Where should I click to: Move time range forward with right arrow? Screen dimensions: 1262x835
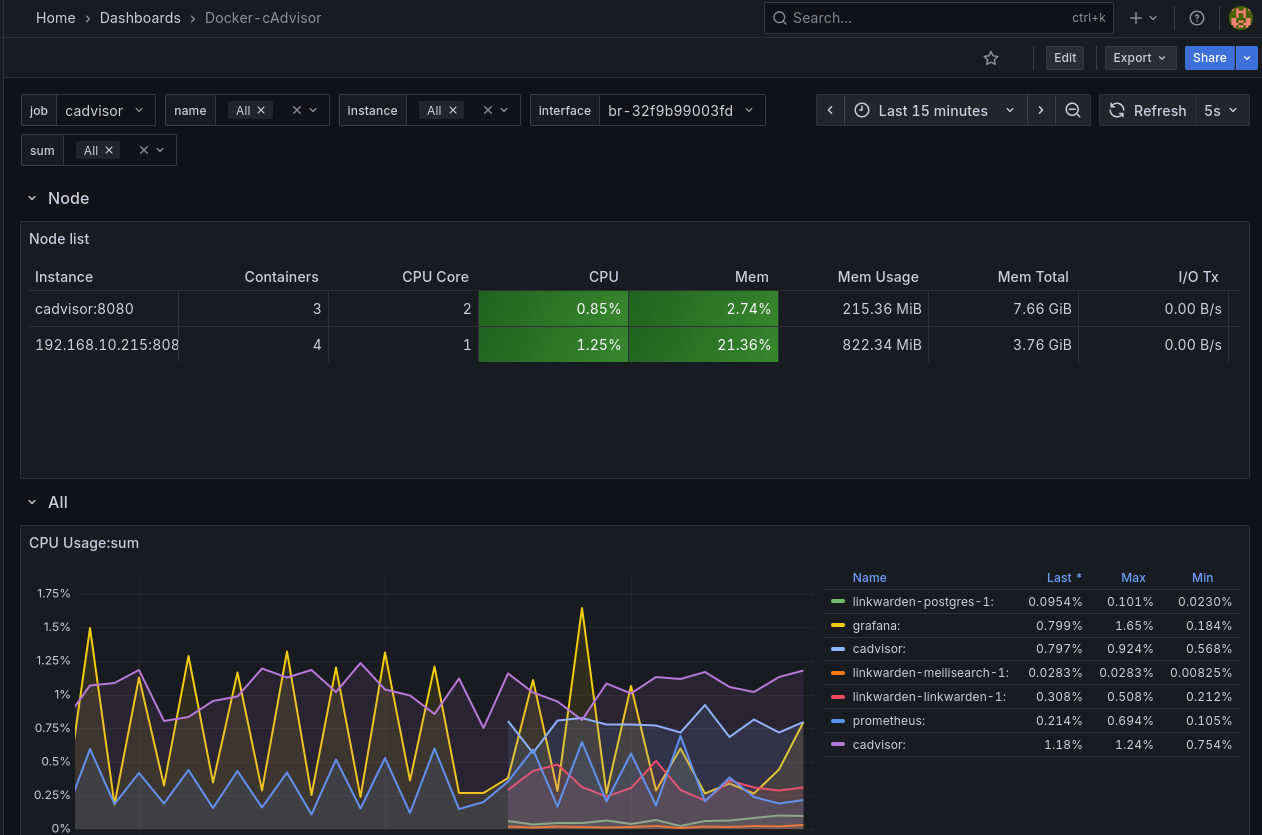(1041, 110)
